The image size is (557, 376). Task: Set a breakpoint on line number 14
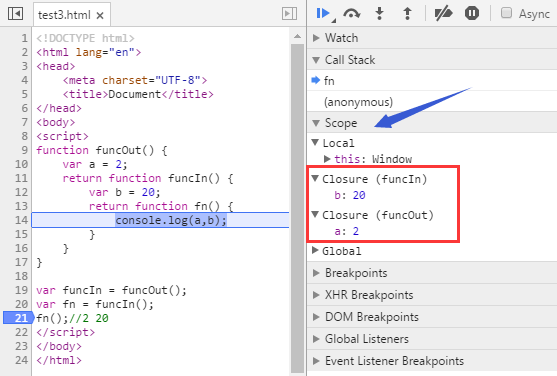(x=21, y=220)
